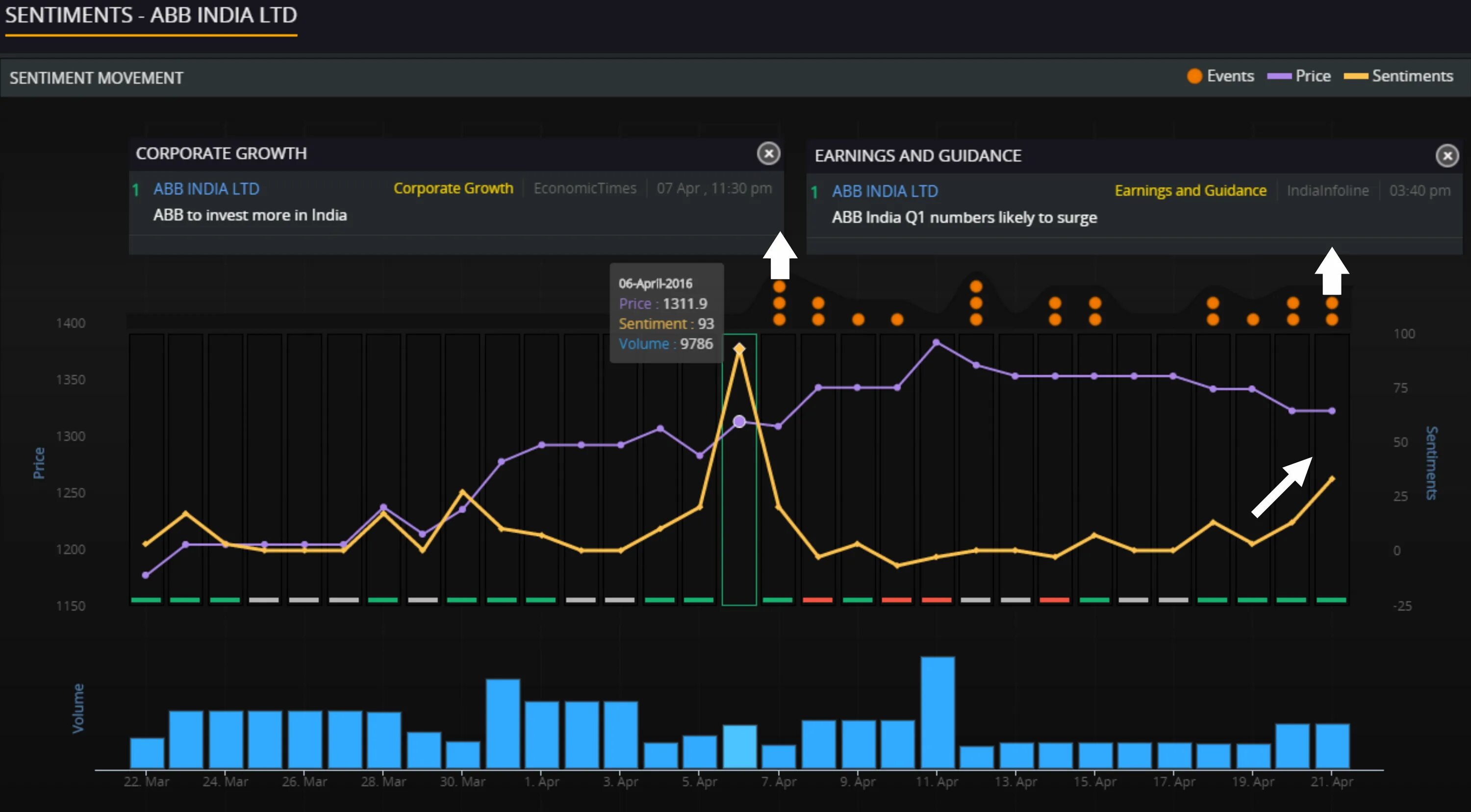Screen dimensions: 1471x812
Task: Close the Corporate Growth news panel
Action: pos(769,153)
